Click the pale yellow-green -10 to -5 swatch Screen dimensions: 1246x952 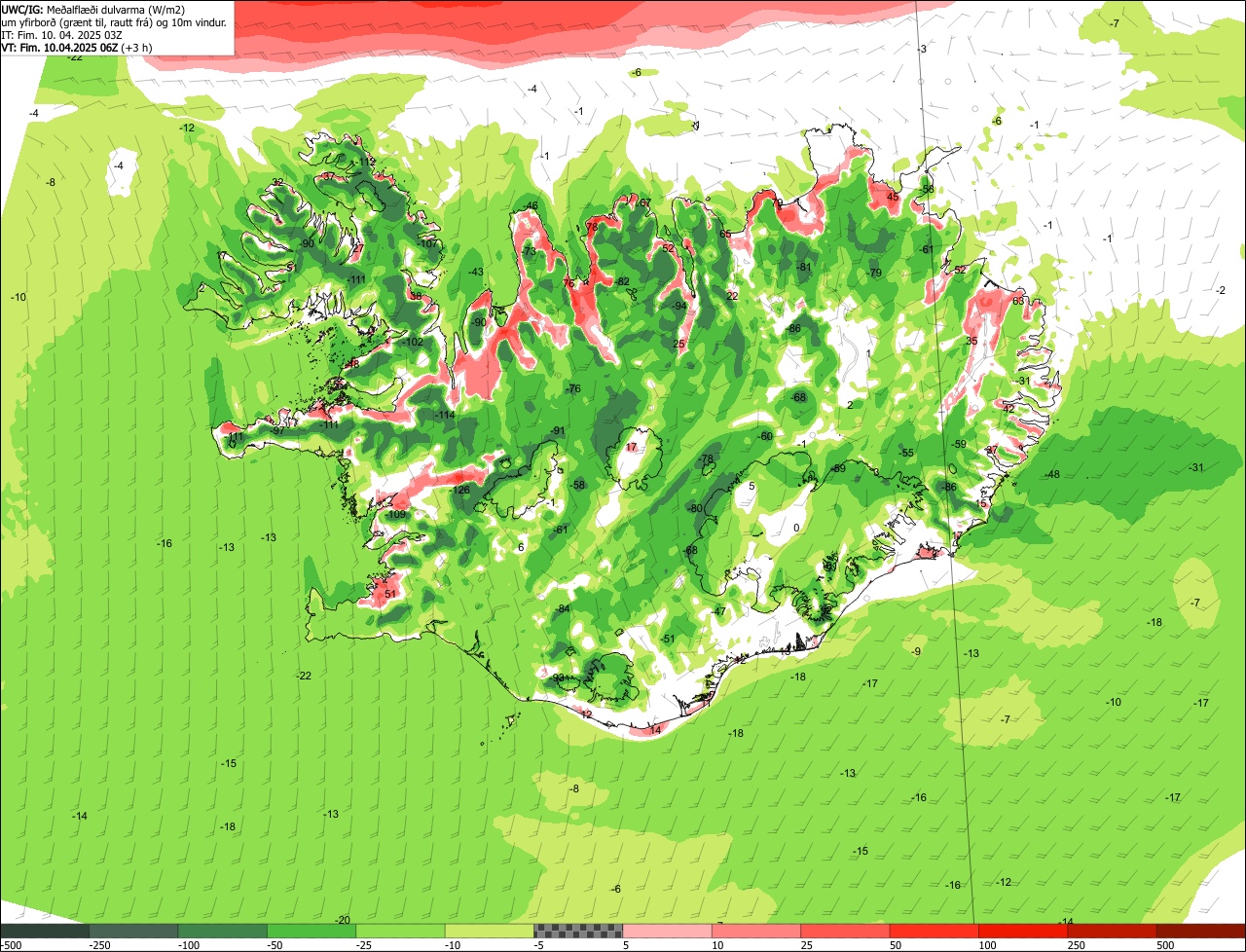[x=489, y=931]
